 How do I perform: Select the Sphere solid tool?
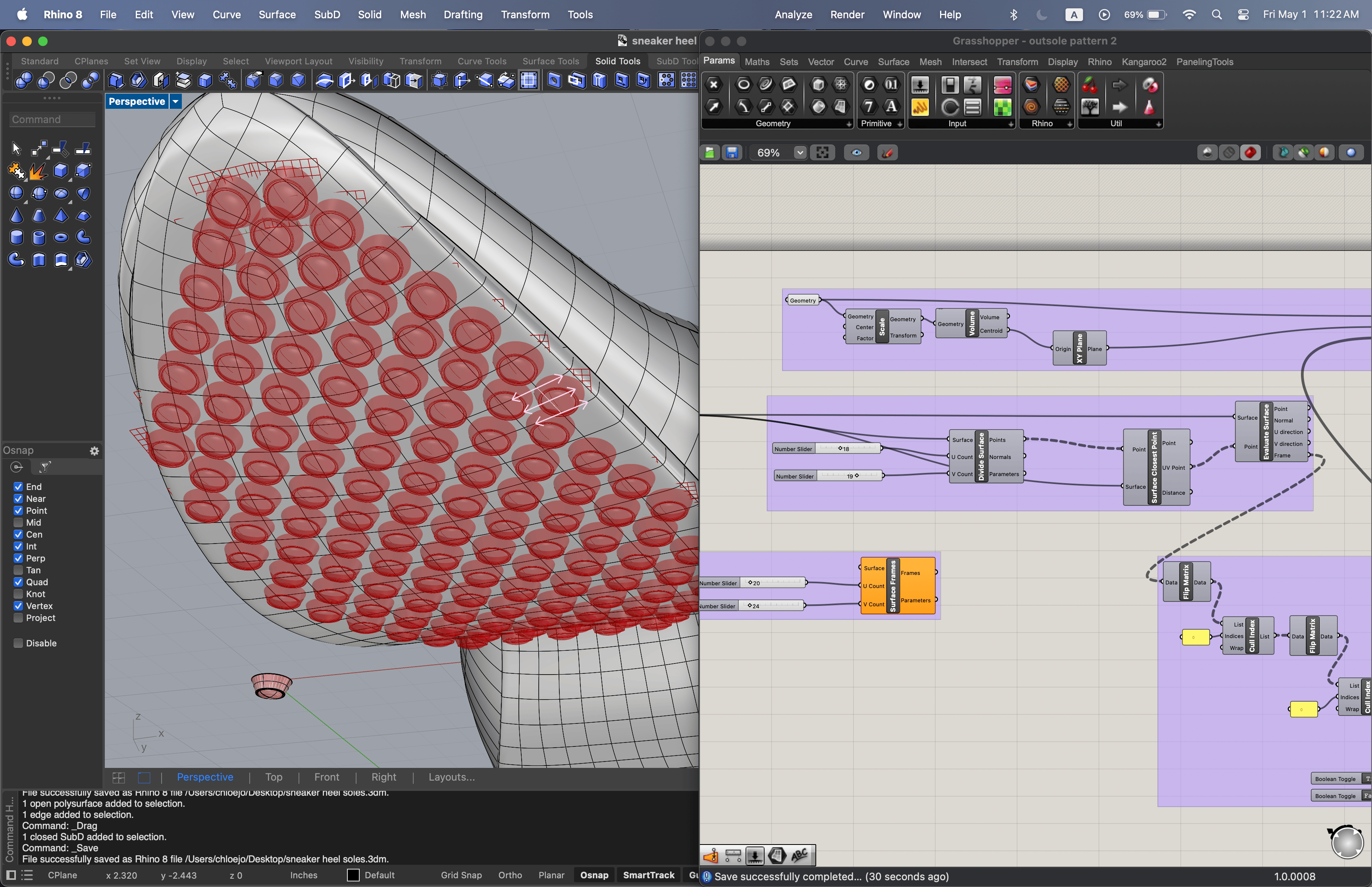coord(16,193)
